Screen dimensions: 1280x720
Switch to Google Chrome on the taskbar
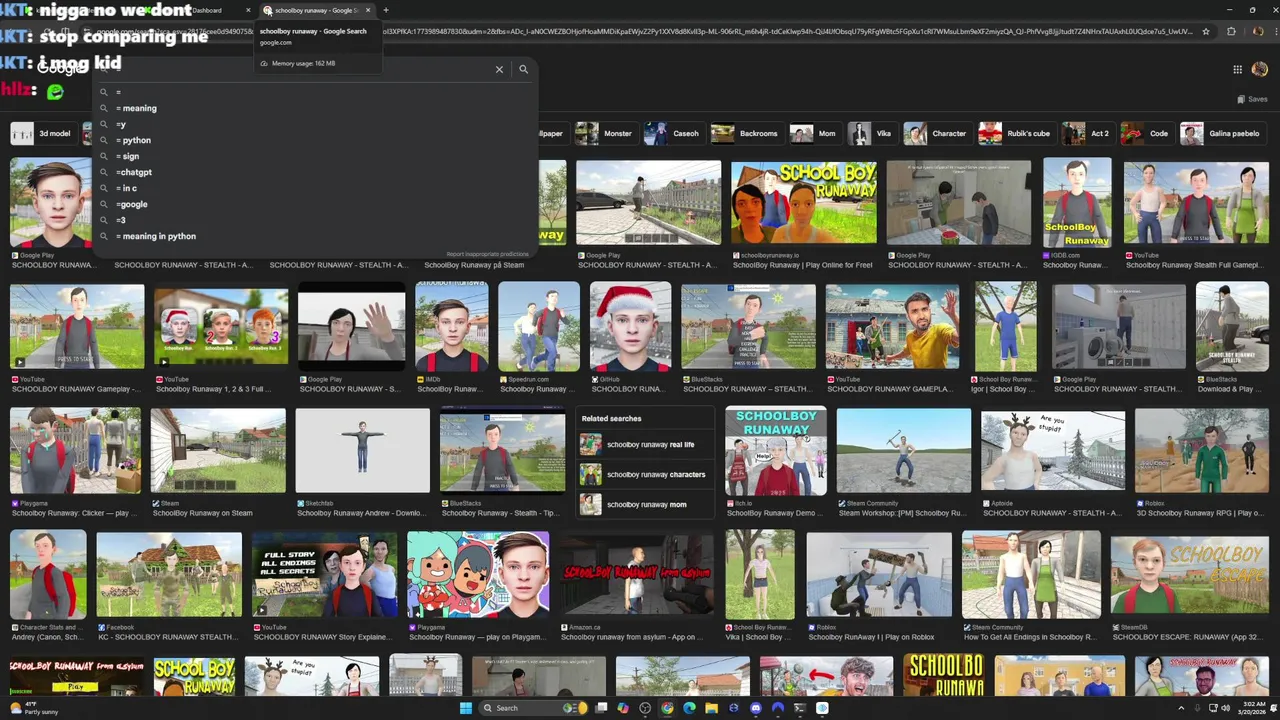tap(667, 708)
